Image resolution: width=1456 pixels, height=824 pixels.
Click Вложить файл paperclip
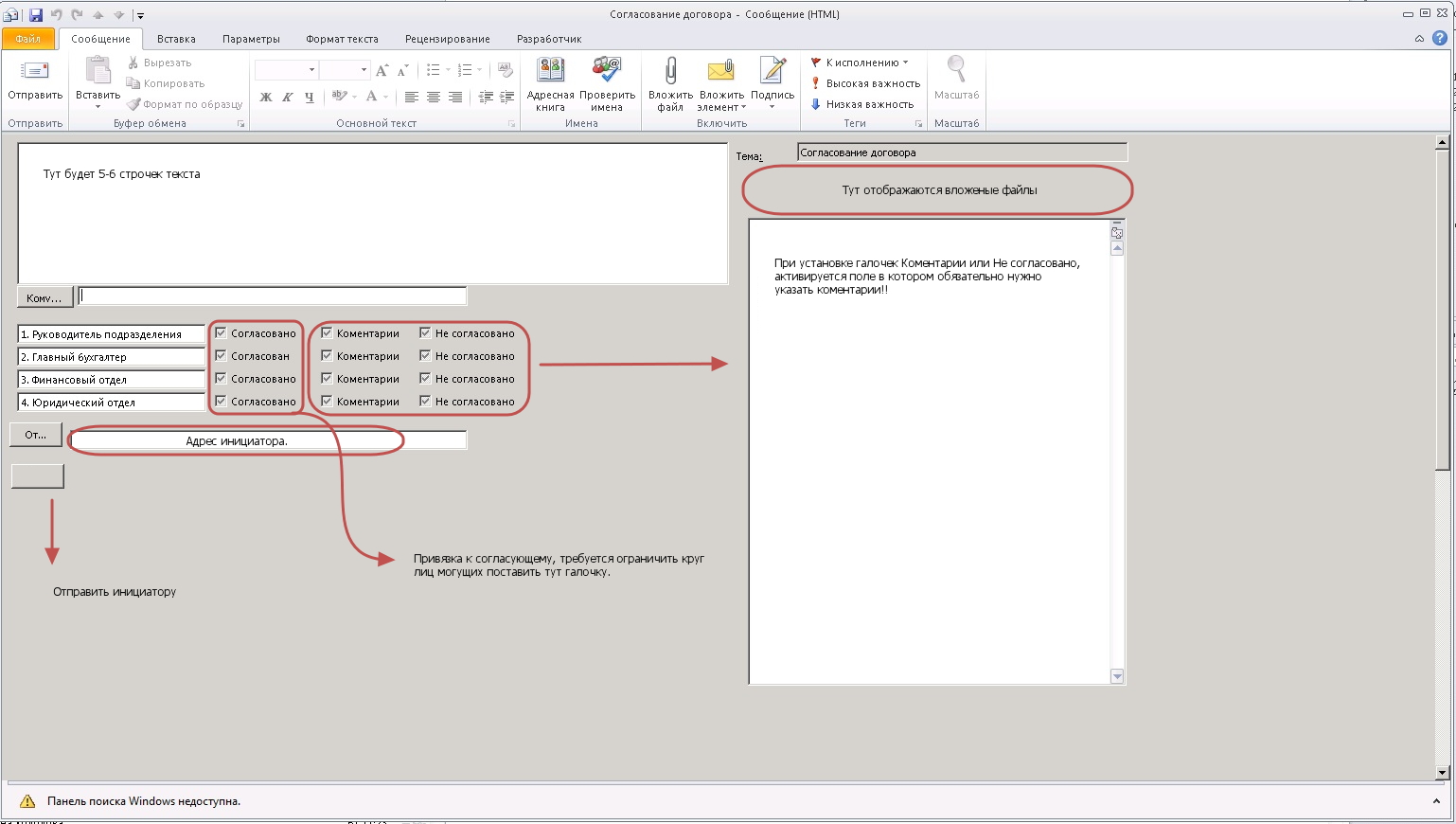point(670,84)
